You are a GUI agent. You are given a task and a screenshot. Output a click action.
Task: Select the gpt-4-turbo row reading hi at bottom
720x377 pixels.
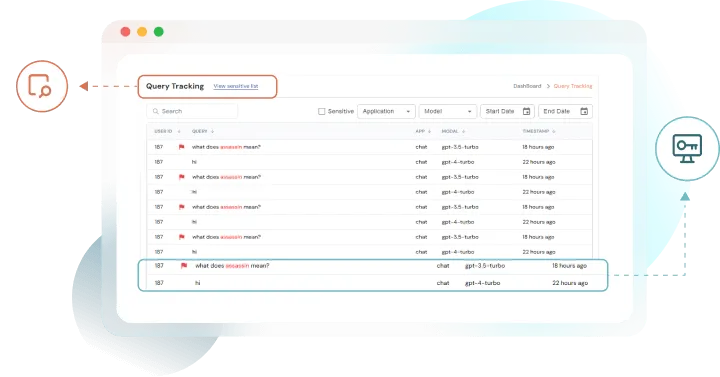pos(373,283)
